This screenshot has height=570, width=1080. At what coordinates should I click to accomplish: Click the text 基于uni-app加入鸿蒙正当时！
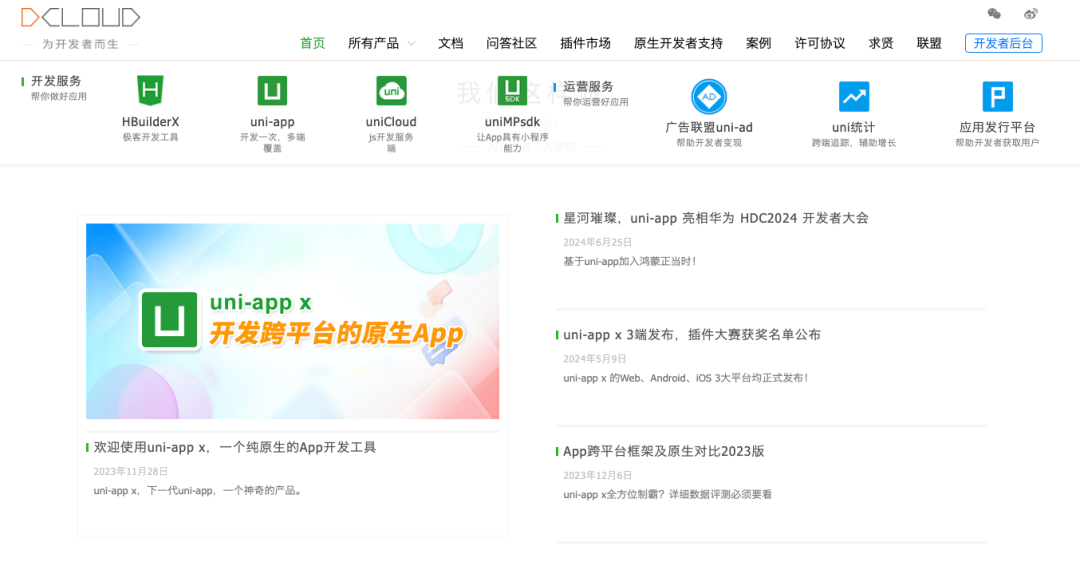point(630,262)
